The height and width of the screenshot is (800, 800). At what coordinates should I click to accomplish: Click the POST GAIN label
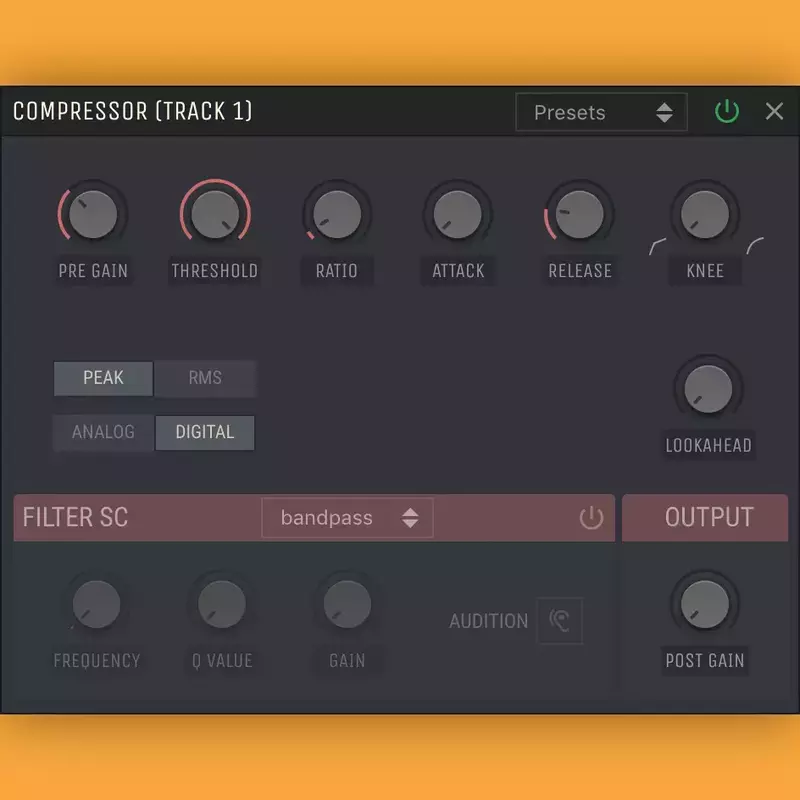click(x=705, y=661)
